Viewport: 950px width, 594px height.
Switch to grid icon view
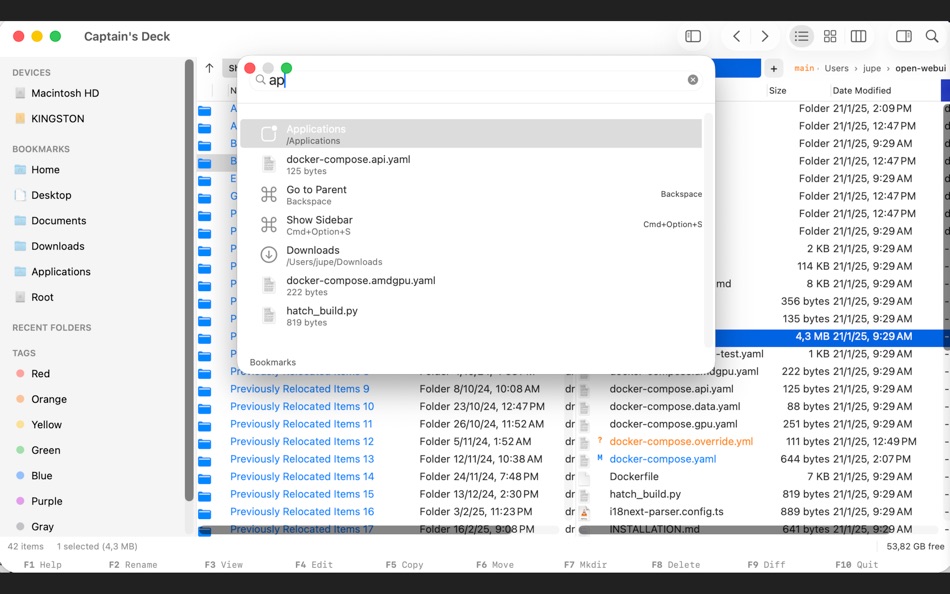[x=830, y=36]
